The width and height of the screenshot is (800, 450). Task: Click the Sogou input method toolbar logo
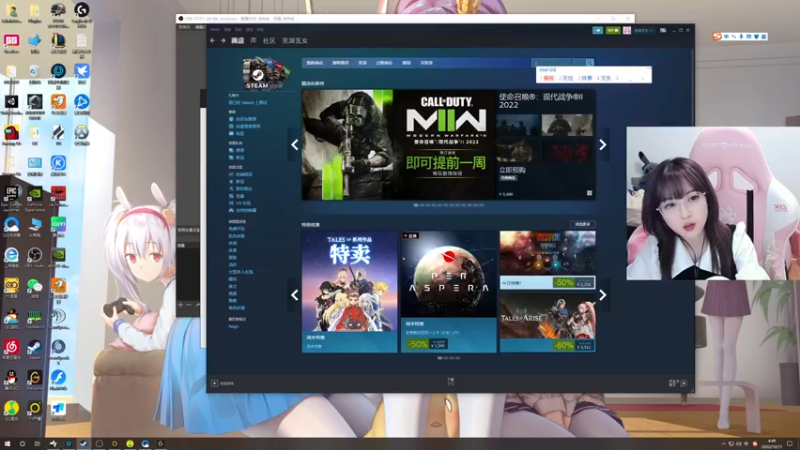[x=717, y=36]
